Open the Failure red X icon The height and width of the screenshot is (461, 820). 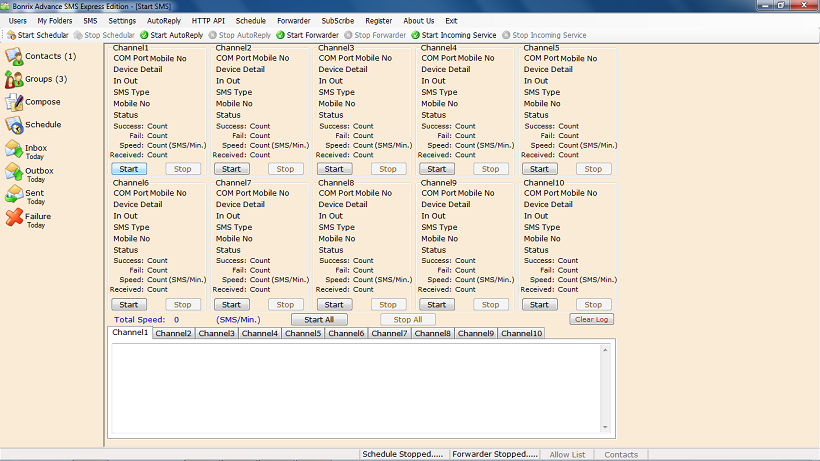coord(14,218)
